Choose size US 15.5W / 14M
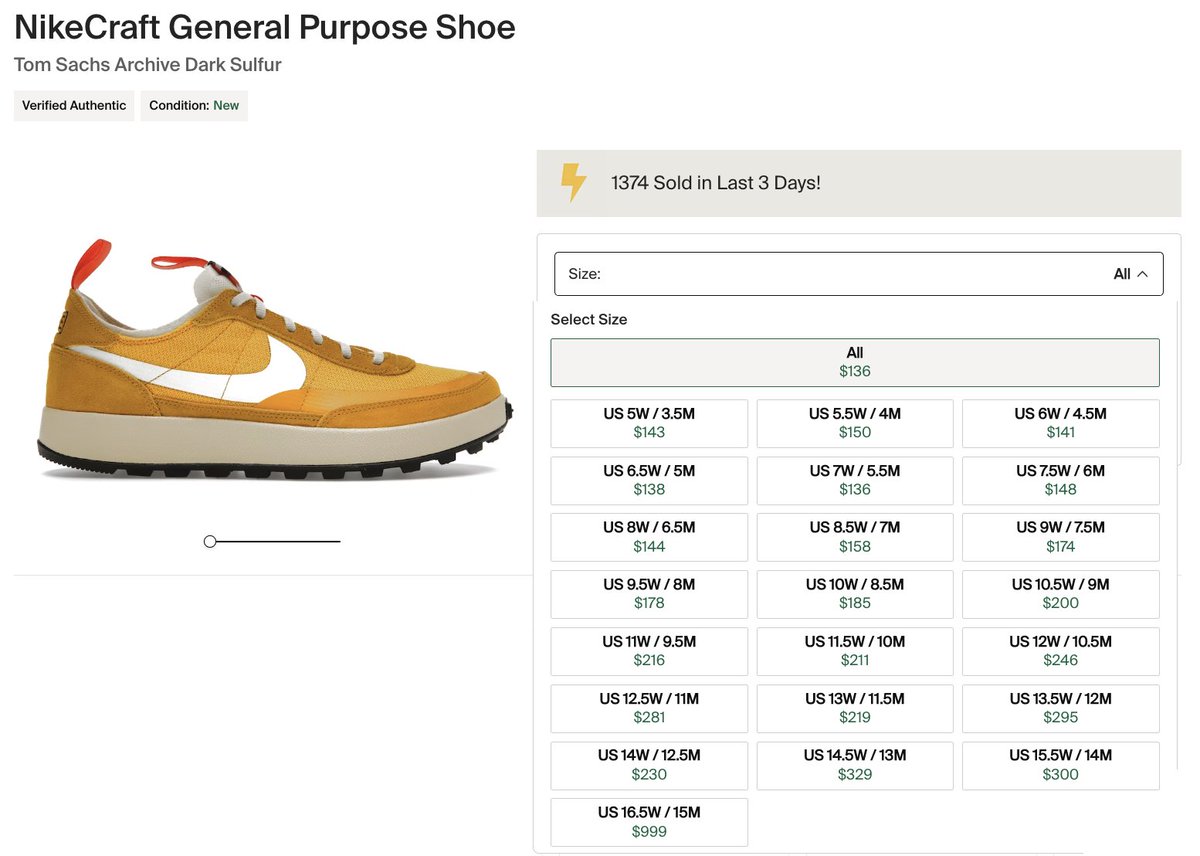 click(1061, 765)
